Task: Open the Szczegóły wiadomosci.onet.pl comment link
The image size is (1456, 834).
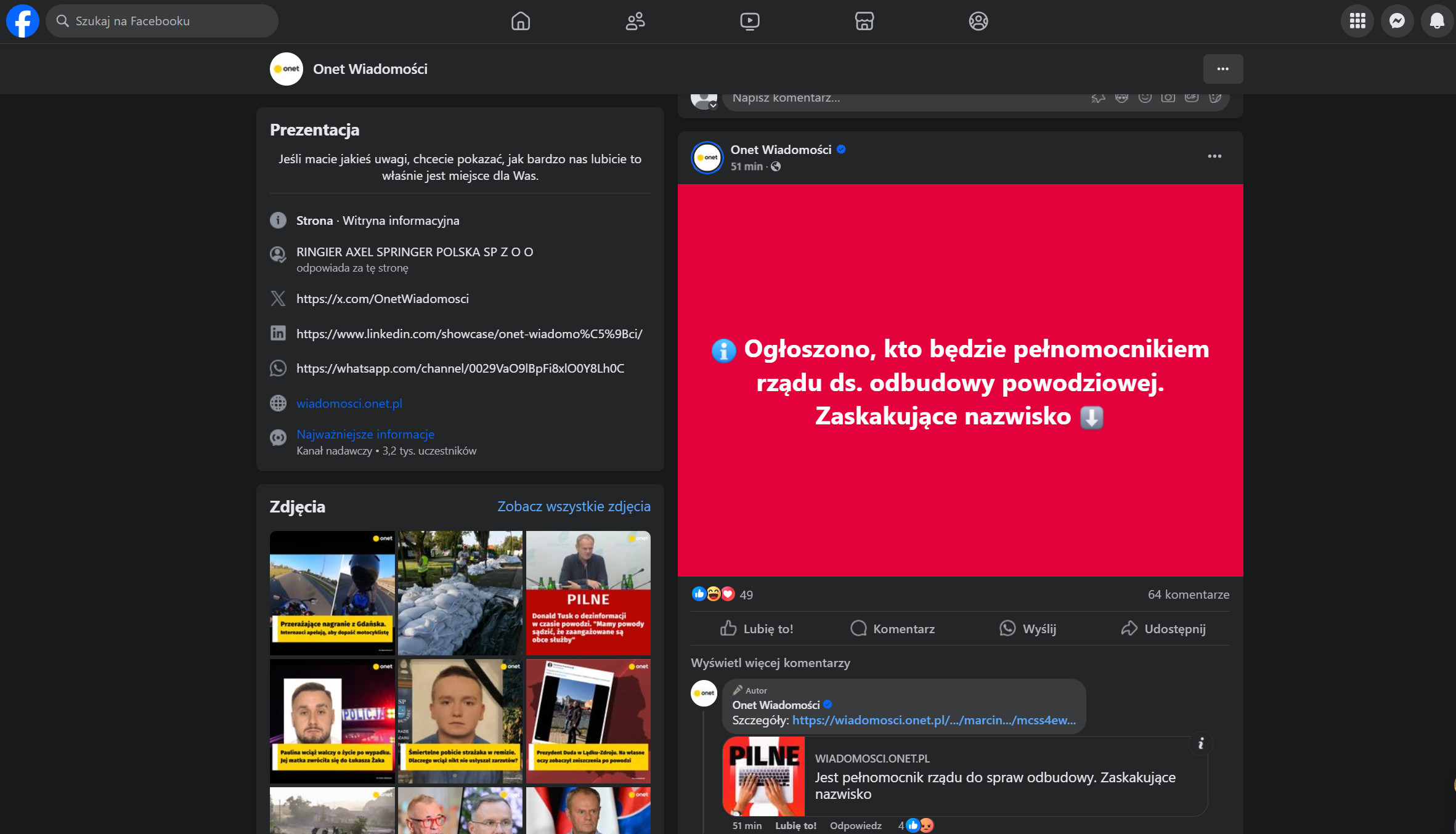Action: point(933,720)
